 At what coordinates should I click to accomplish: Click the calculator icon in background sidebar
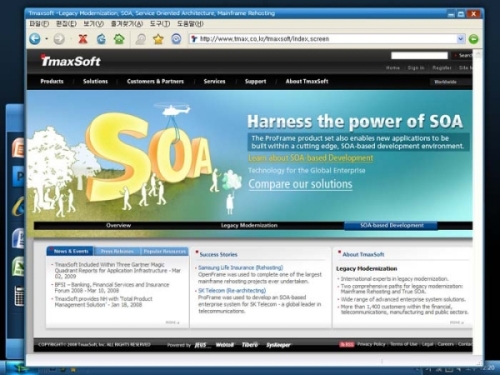coord(19,296)
